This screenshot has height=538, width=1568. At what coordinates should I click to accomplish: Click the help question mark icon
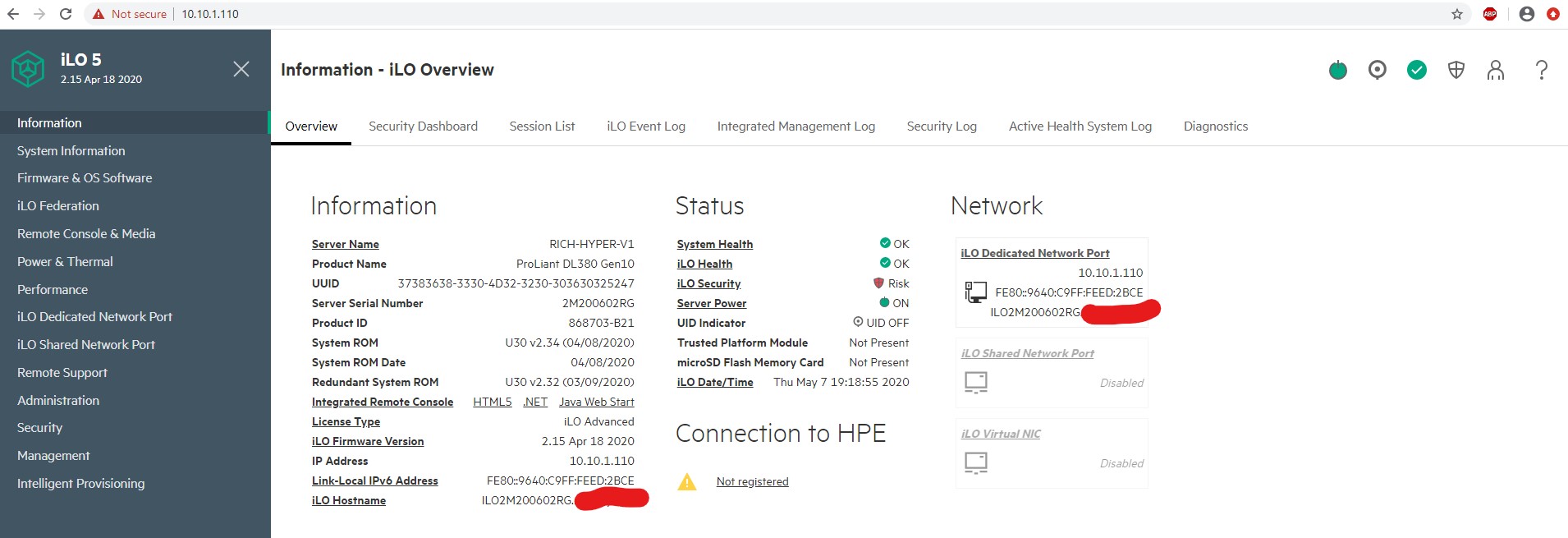coord(1542,71)
